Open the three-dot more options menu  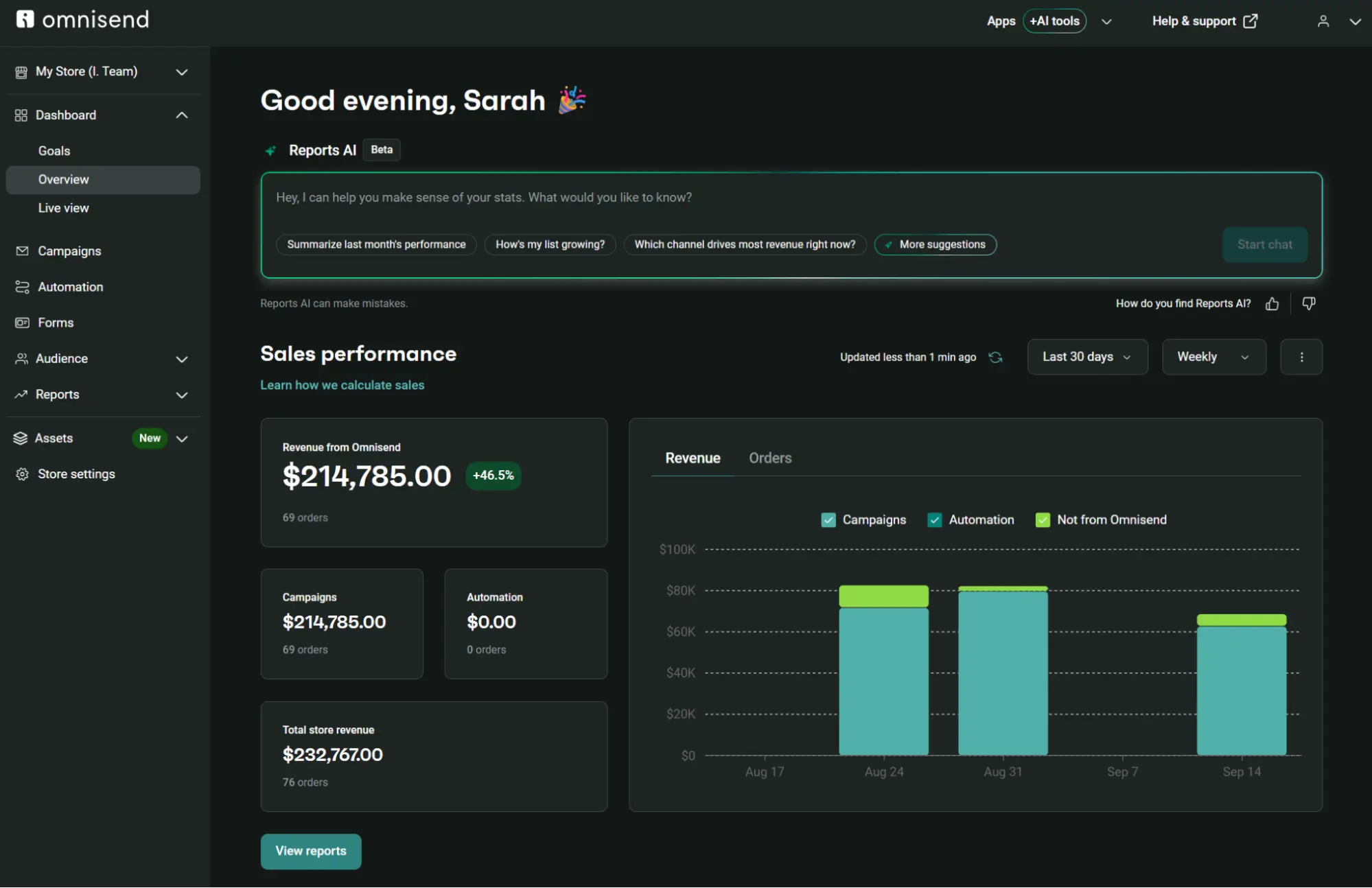point(1301,357)
